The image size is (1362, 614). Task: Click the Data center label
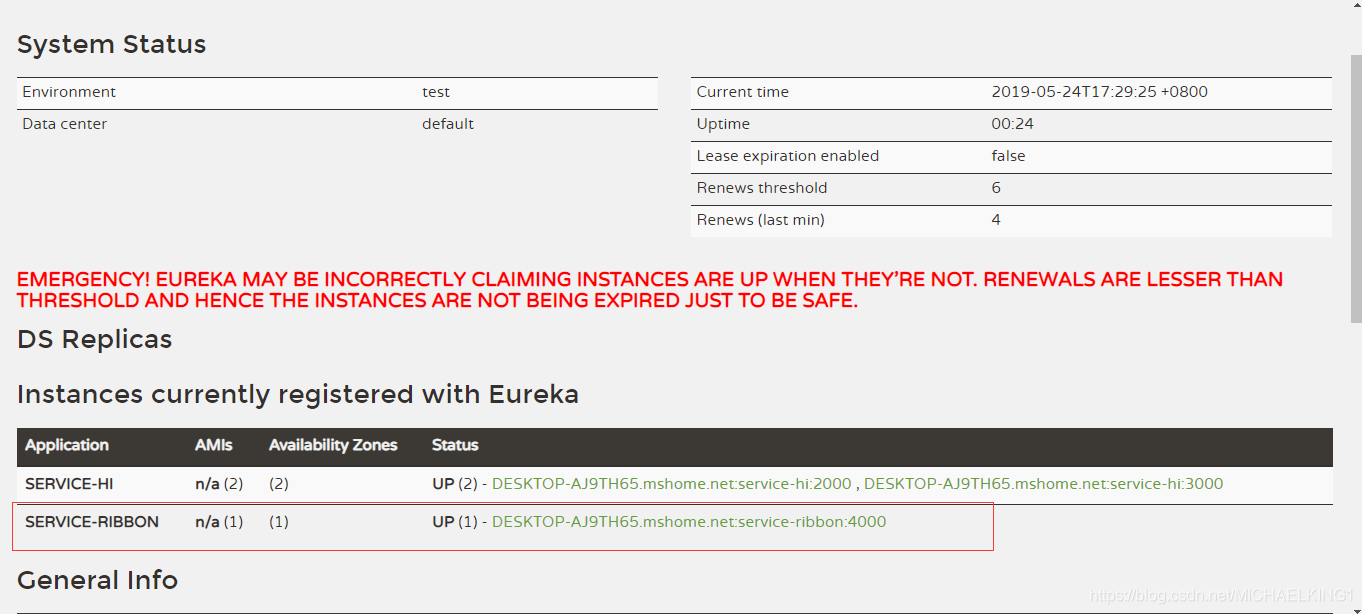65,124
